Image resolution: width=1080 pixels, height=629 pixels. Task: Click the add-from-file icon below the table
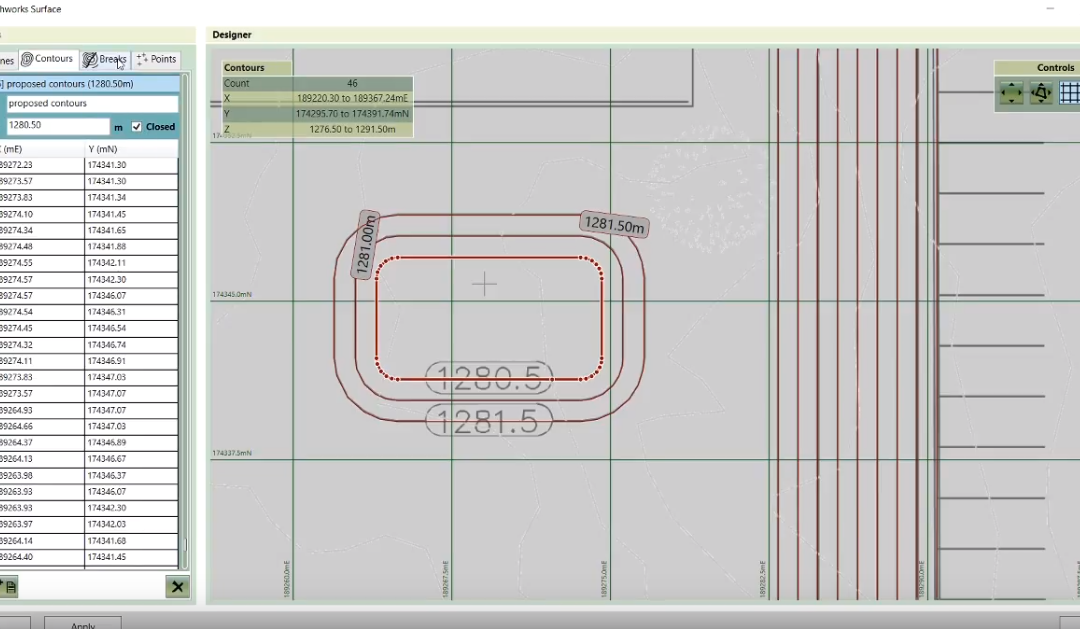[9, 587]
